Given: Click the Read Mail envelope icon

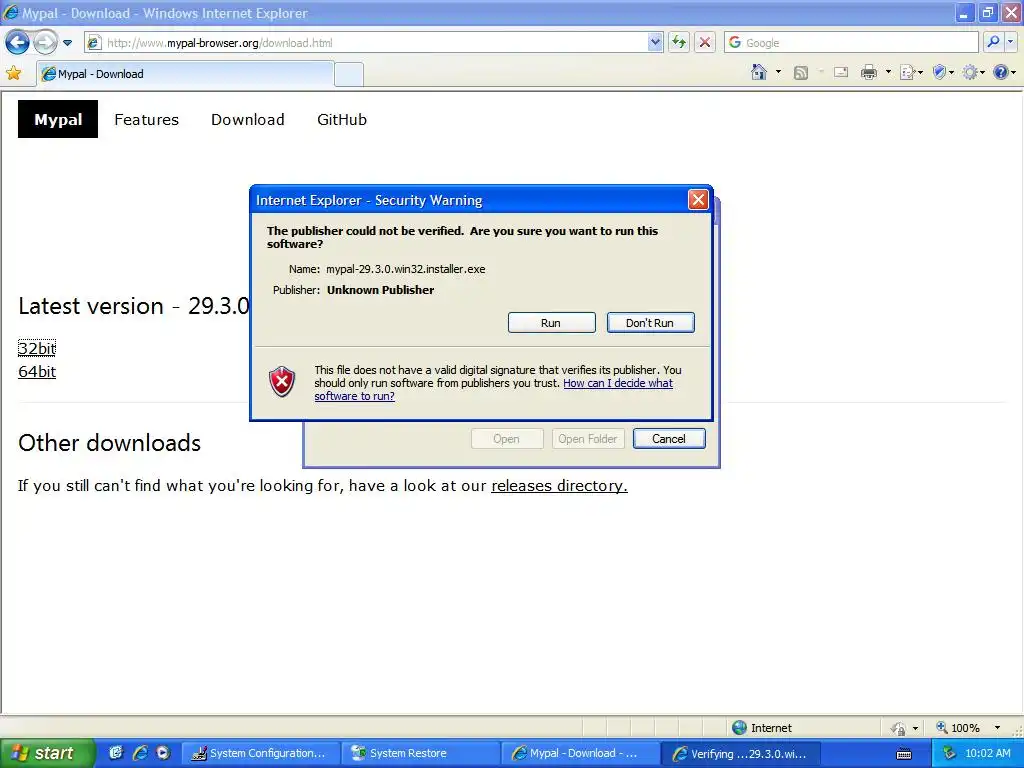Looking at the screenshot, I should coord(841,72).
